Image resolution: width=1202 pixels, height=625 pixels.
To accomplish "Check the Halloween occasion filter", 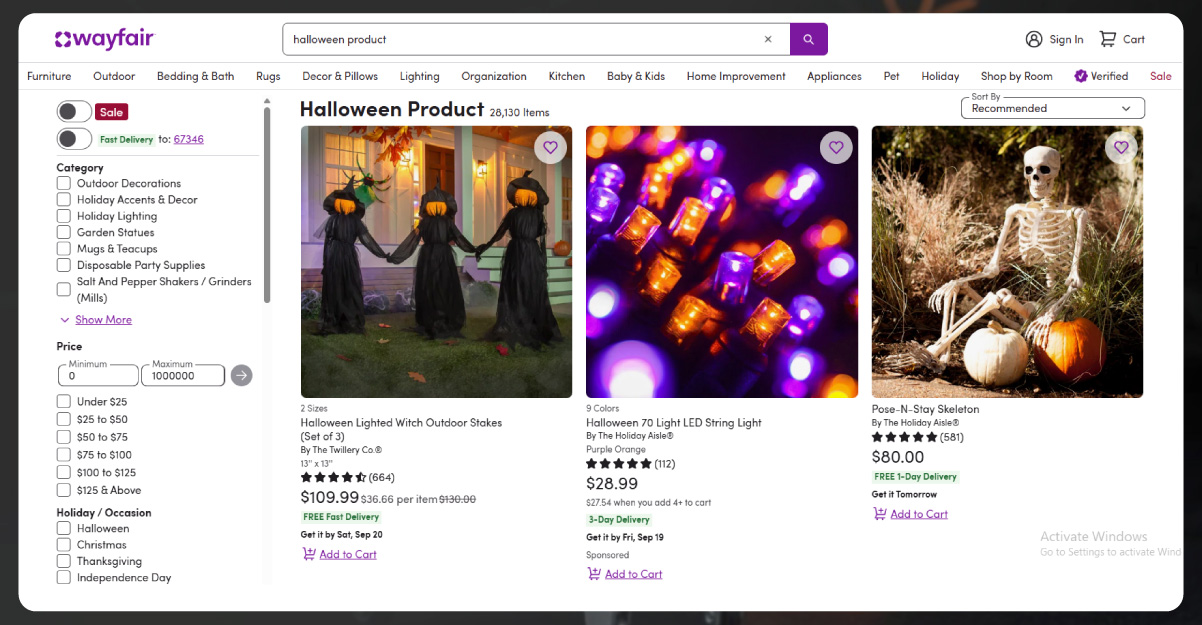I will point(62,528).
